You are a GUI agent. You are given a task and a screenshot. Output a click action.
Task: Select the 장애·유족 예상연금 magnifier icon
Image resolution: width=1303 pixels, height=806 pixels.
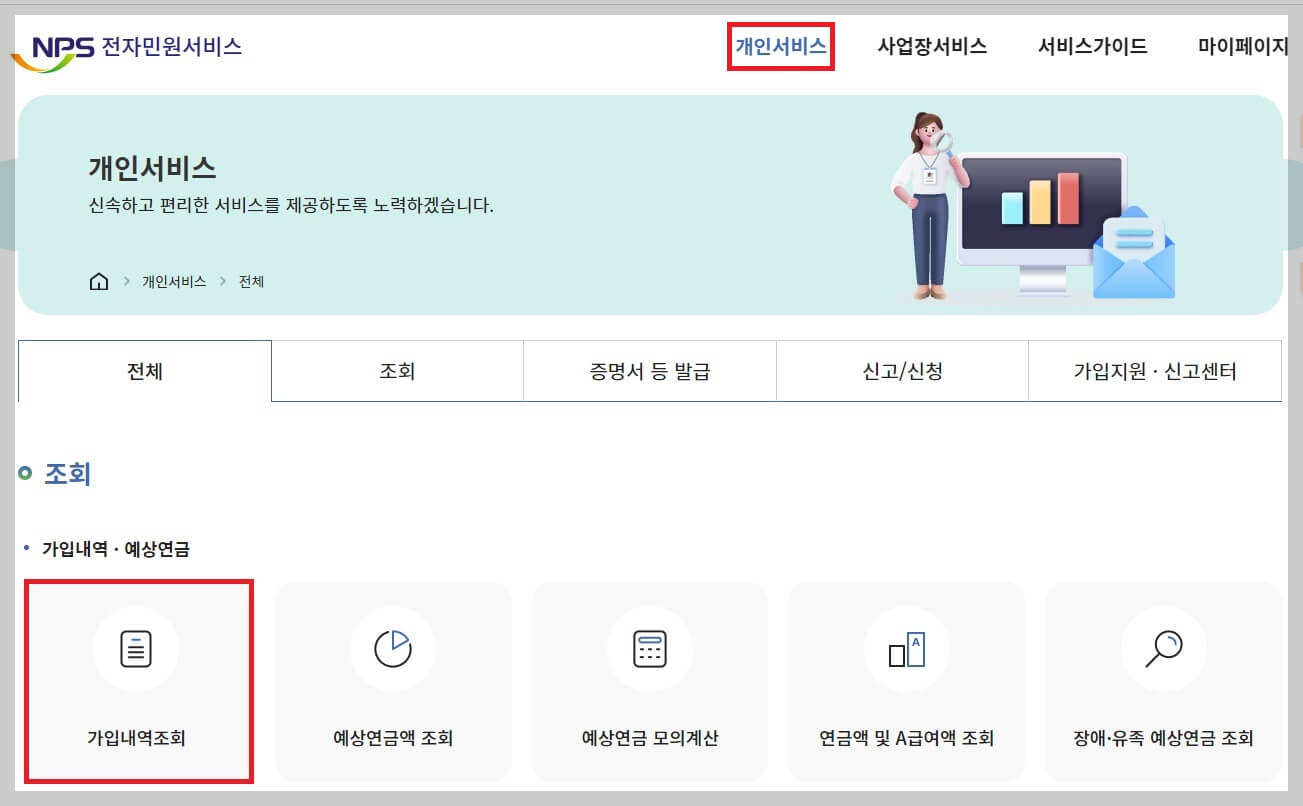1163,647
